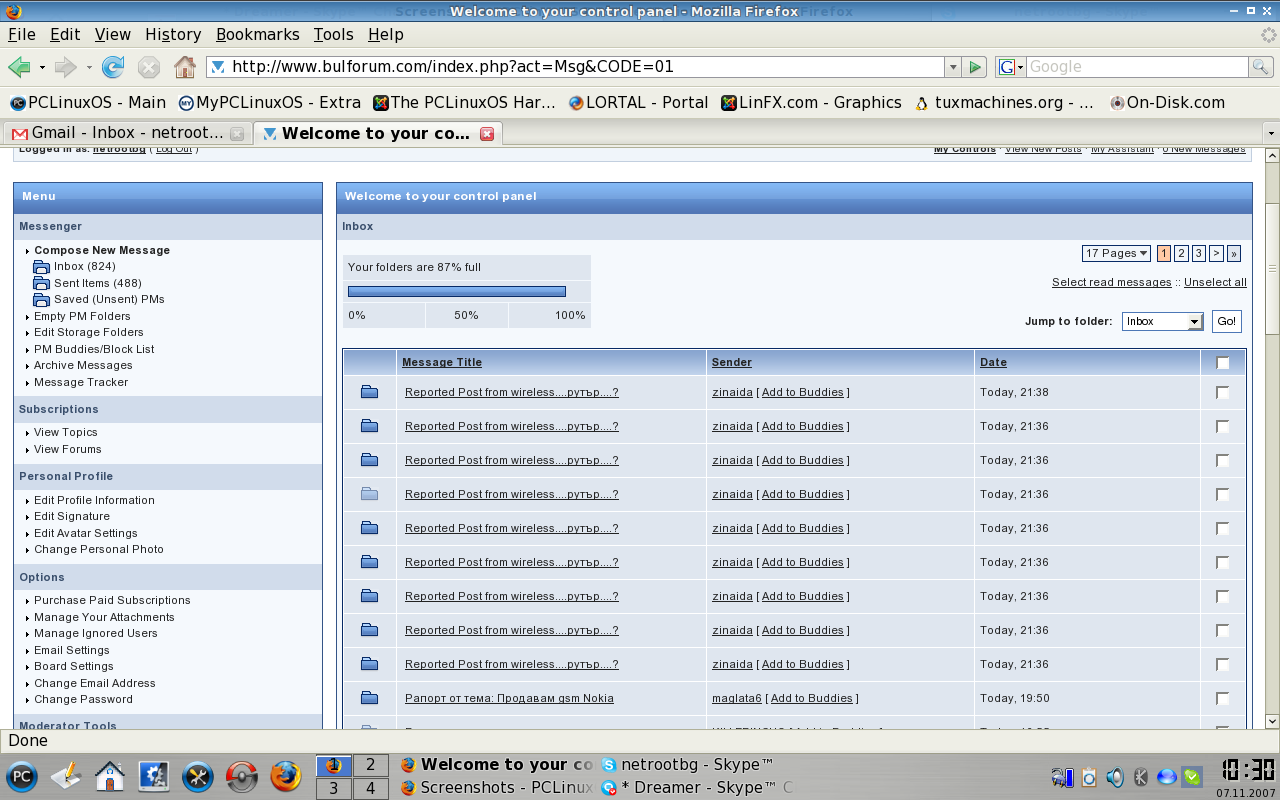Image resolution: width=1280 pixels, height=800 pixels.
Task: Click the folder icon of the 21:38 message
Action: 369,392
